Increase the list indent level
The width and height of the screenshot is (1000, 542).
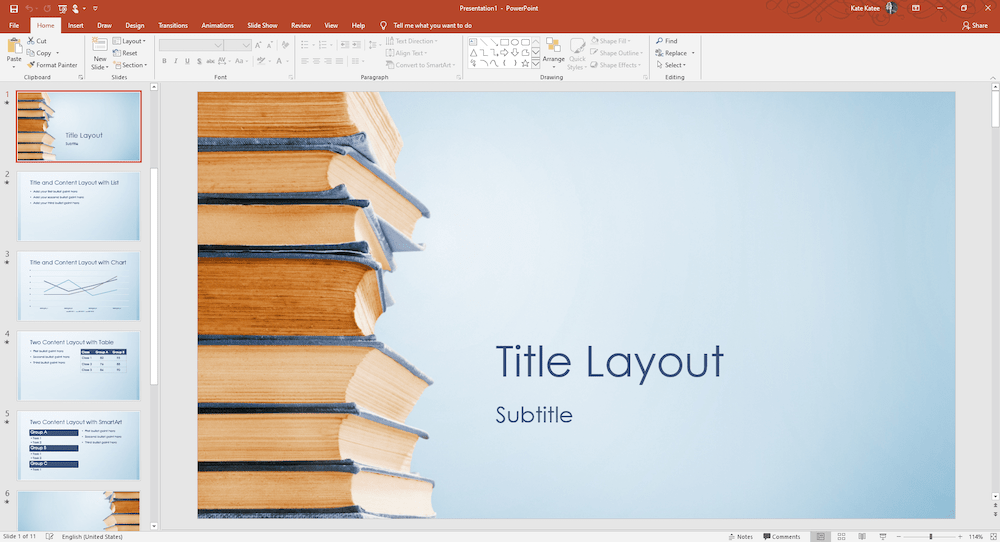357,45
